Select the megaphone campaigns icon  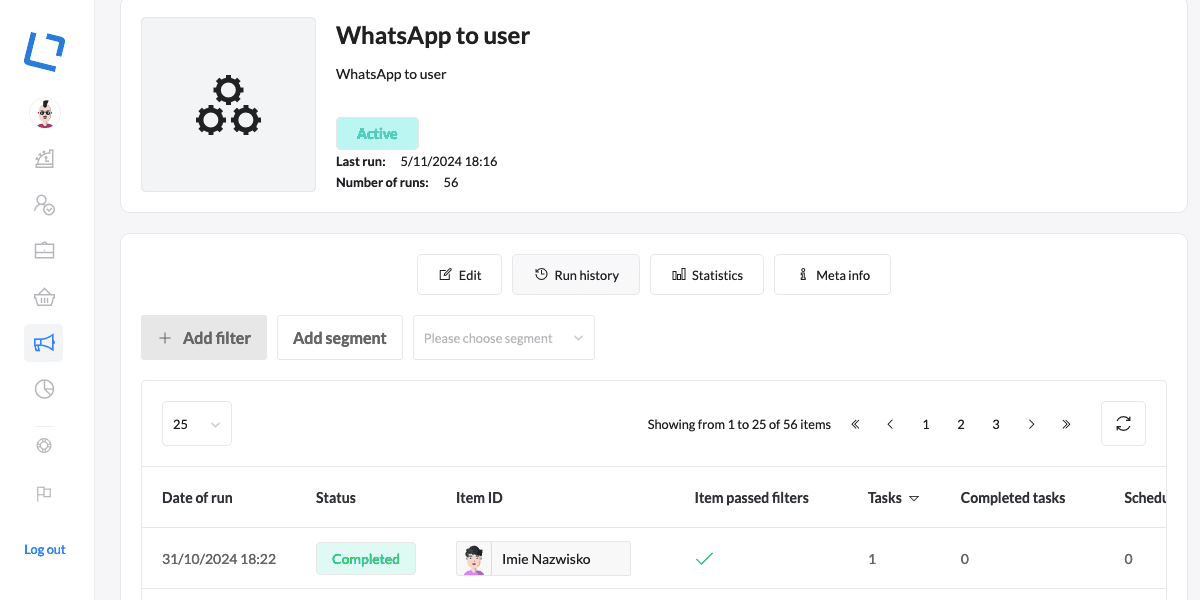tap(44, 343)
